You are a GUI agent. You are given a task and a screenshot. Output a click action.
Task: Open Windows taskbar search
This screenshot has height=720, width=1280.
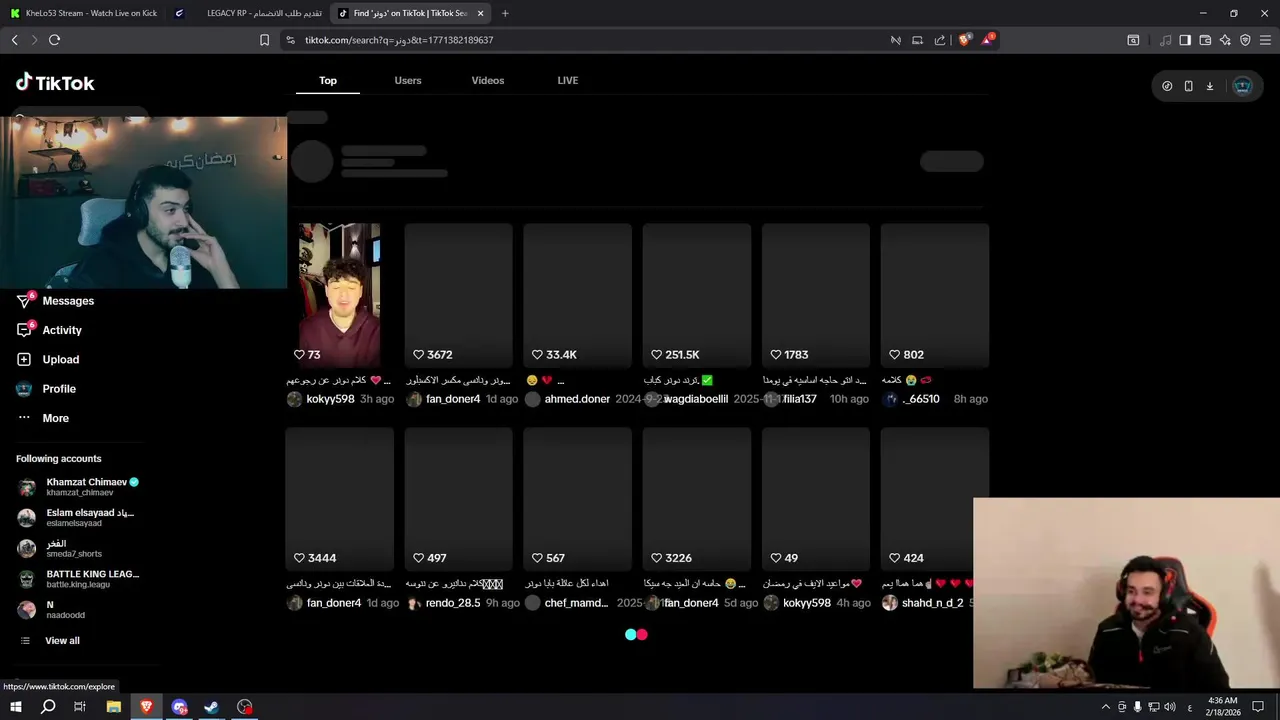48,707
